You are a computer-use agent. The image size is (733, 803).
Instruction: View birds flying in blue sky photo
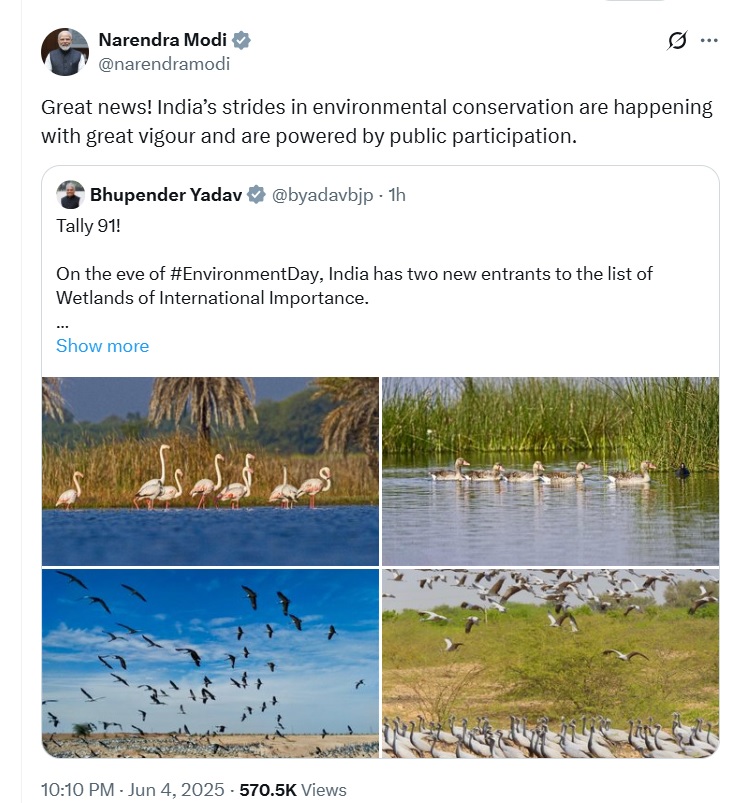click(x=210, y=663)
